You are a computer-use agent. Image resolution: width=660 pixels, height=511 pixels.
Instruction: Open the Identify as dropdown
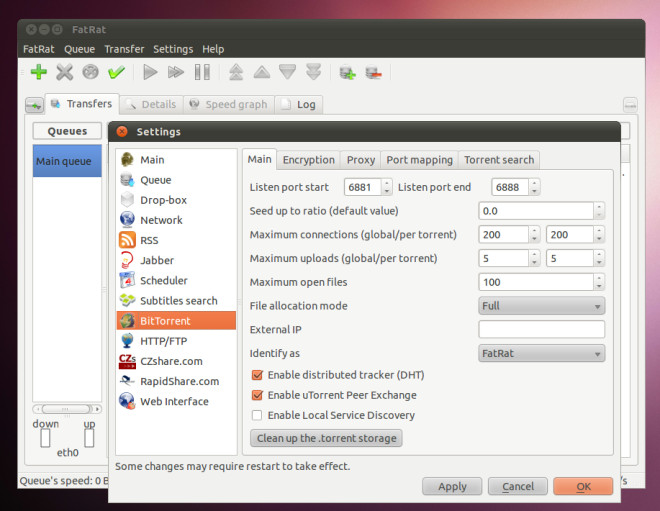[542, 354]
